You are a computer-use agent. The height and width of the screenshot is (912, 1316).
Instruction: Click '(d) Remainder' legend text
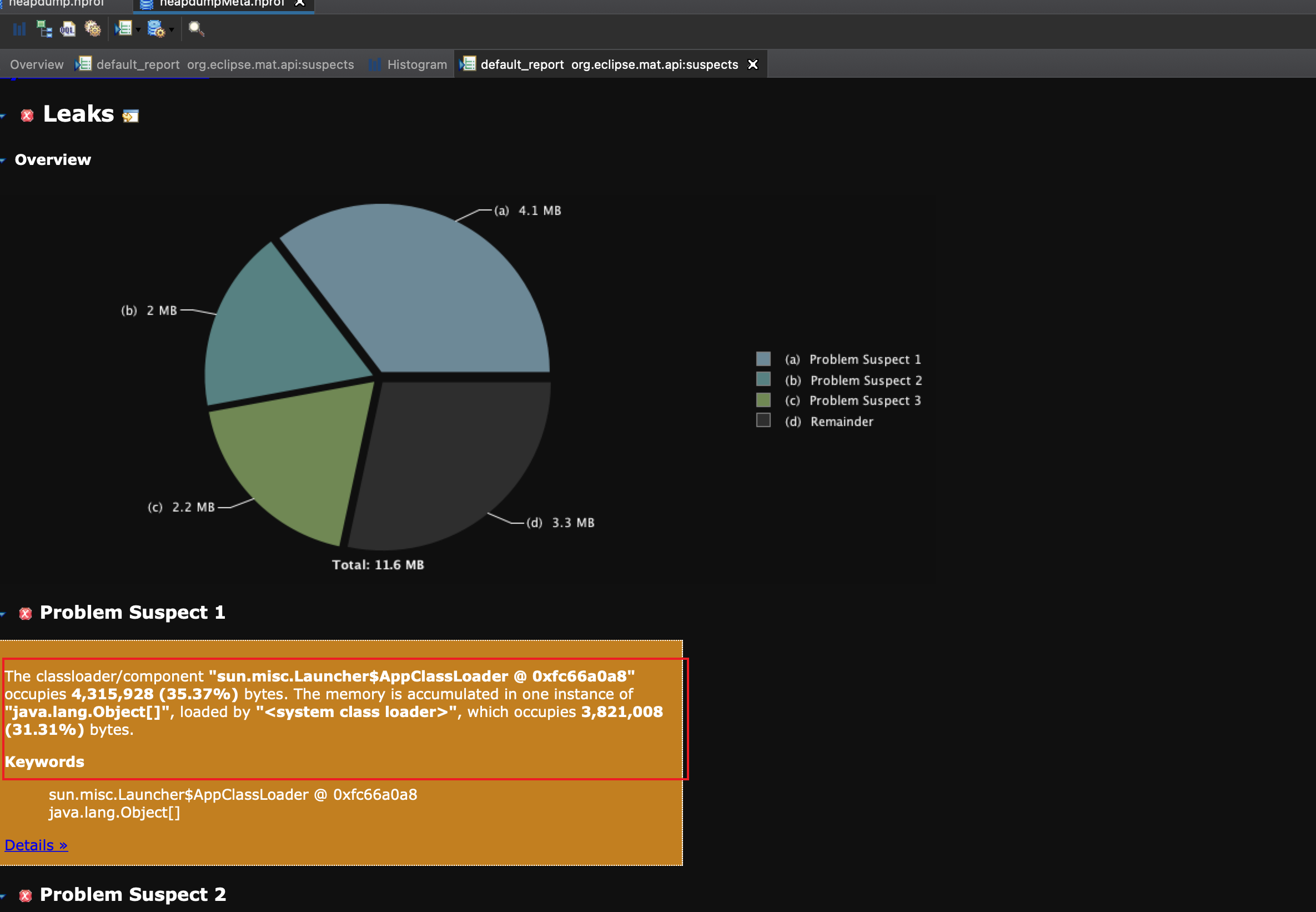(829, 422)
